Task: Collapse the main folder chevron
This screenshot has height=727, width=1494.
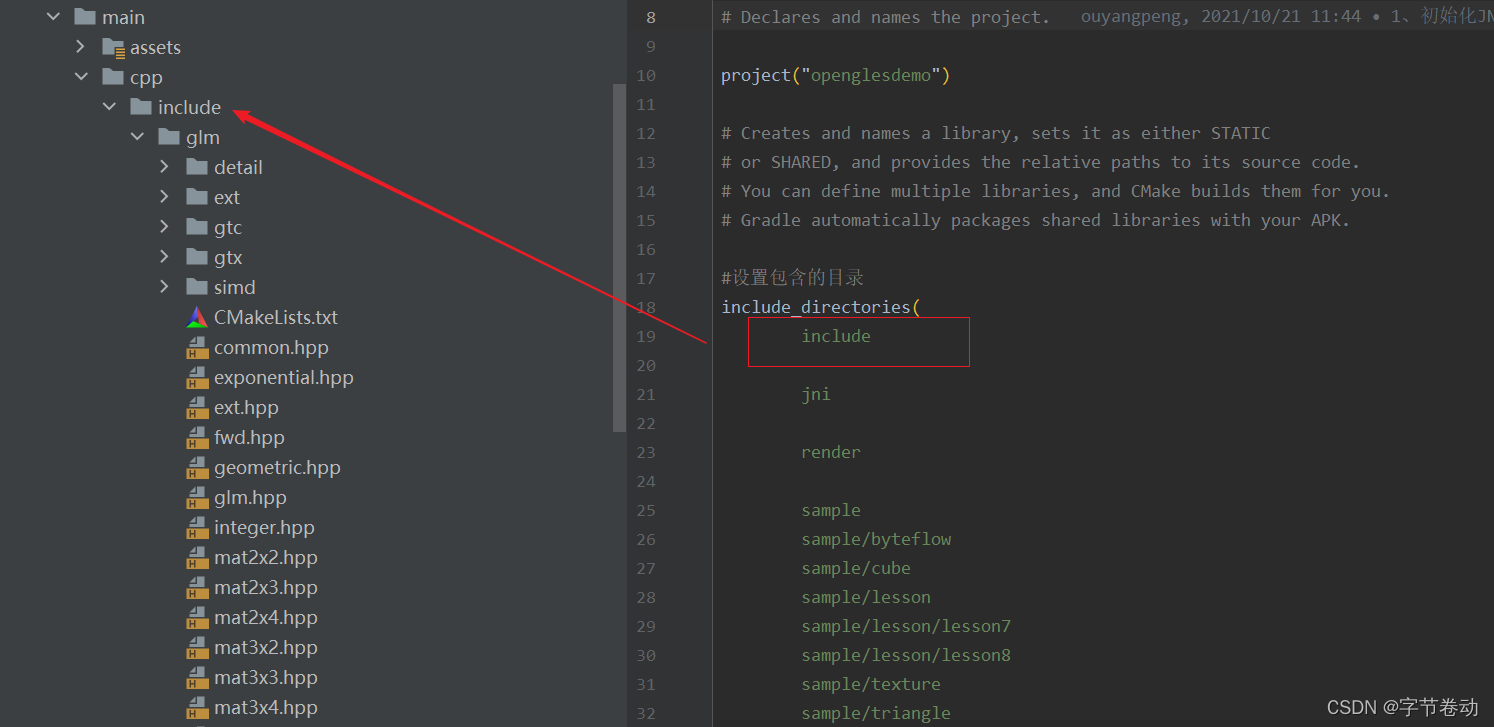Action: pyautogui.click(x=53, y=17)
